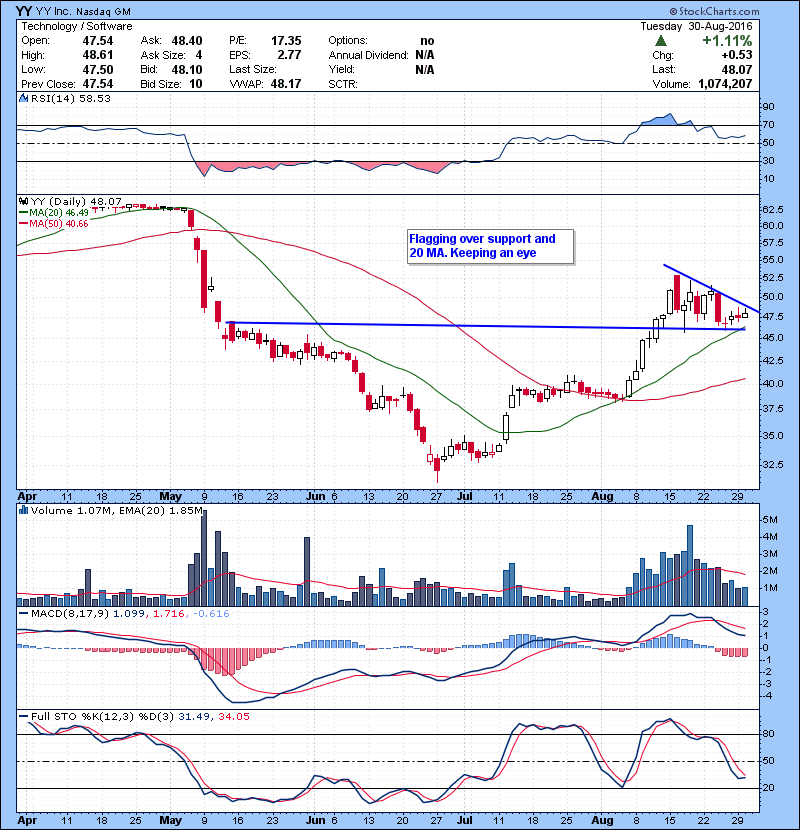Click the YY (Daily) 48.07 legend
Screen dimensions: 800x830
point(76,201)
